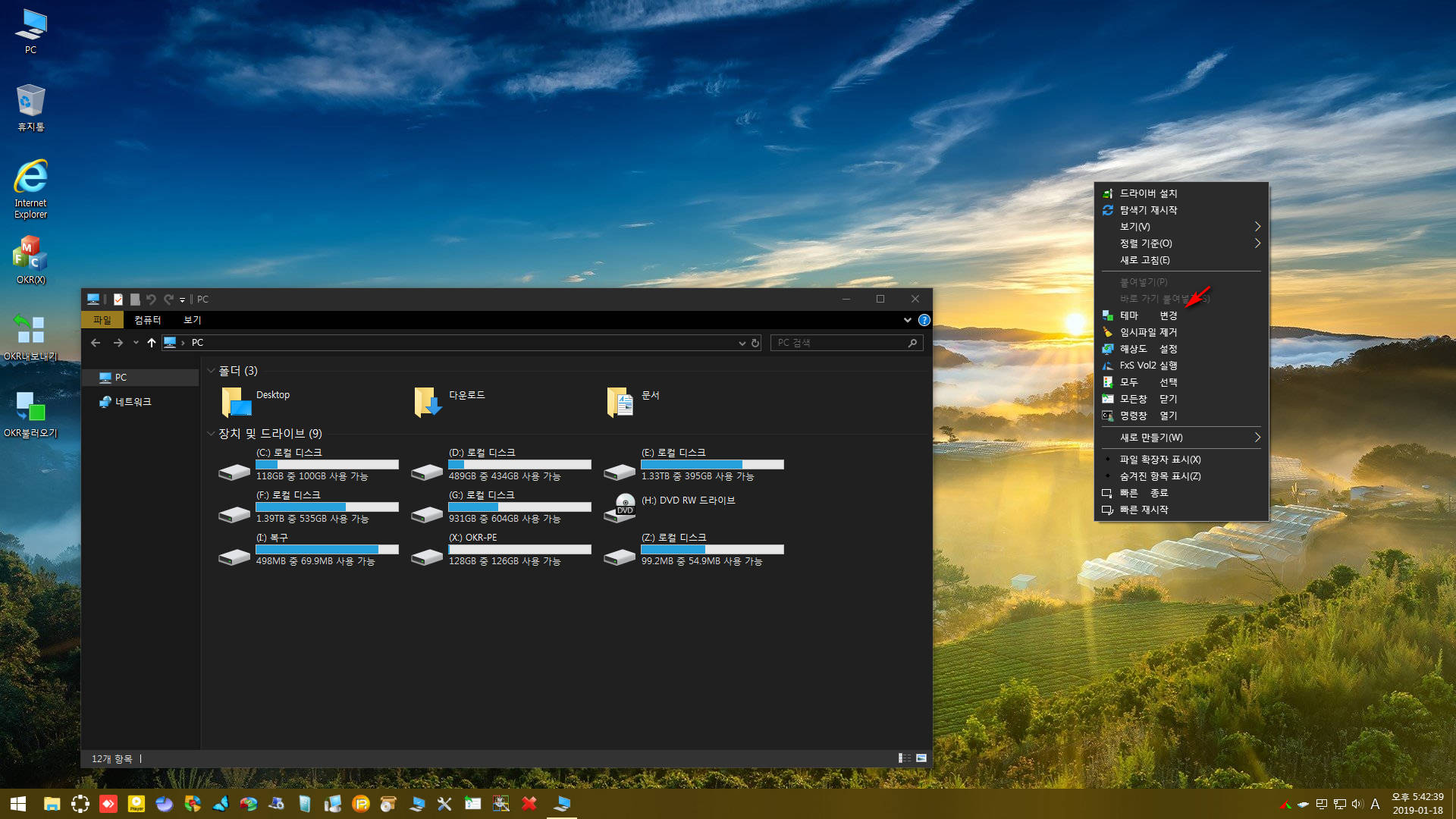Launch Internet Explorer from the desktop
The image size is (1456, 819).
[30, 189]
